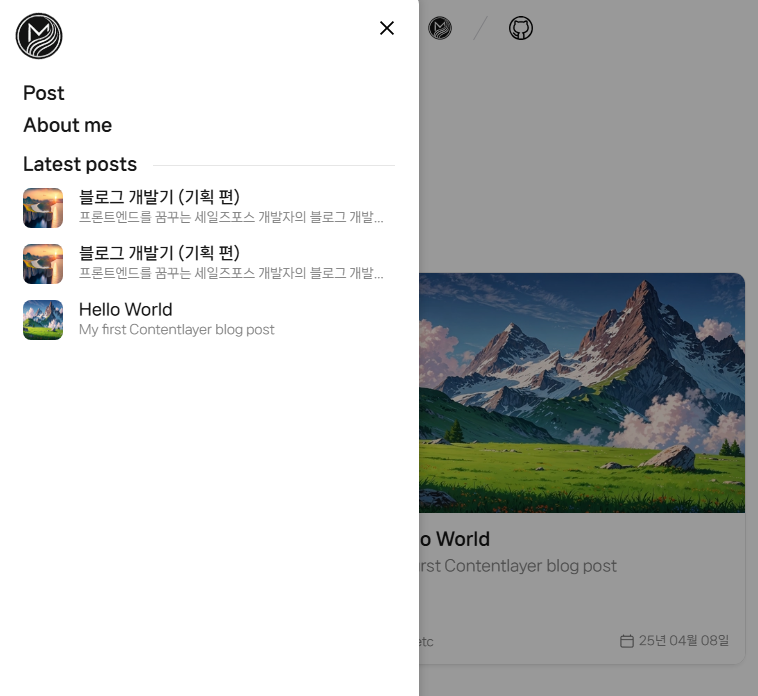
Task: Open the large mountain landscape card image
Action: pos(582,393)
